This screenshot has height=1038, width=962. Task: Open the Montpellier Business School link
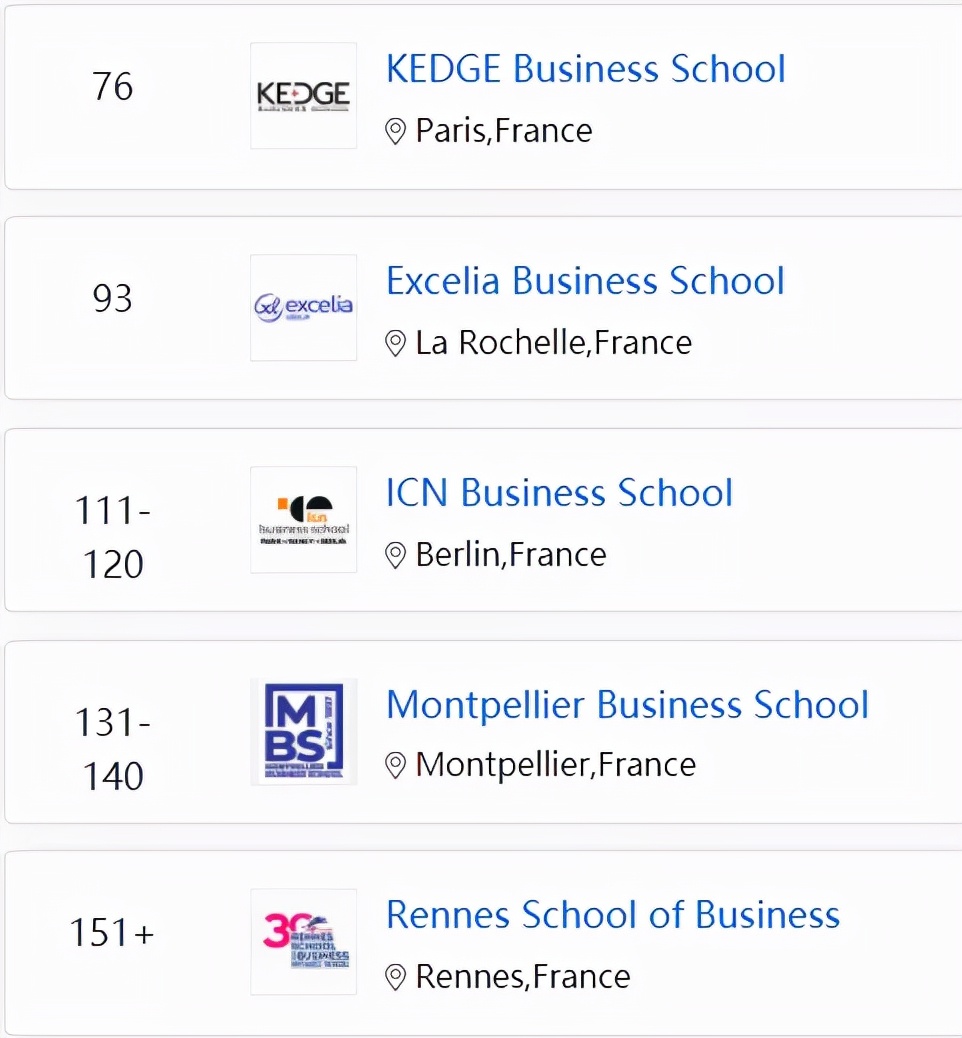point(627,705)
